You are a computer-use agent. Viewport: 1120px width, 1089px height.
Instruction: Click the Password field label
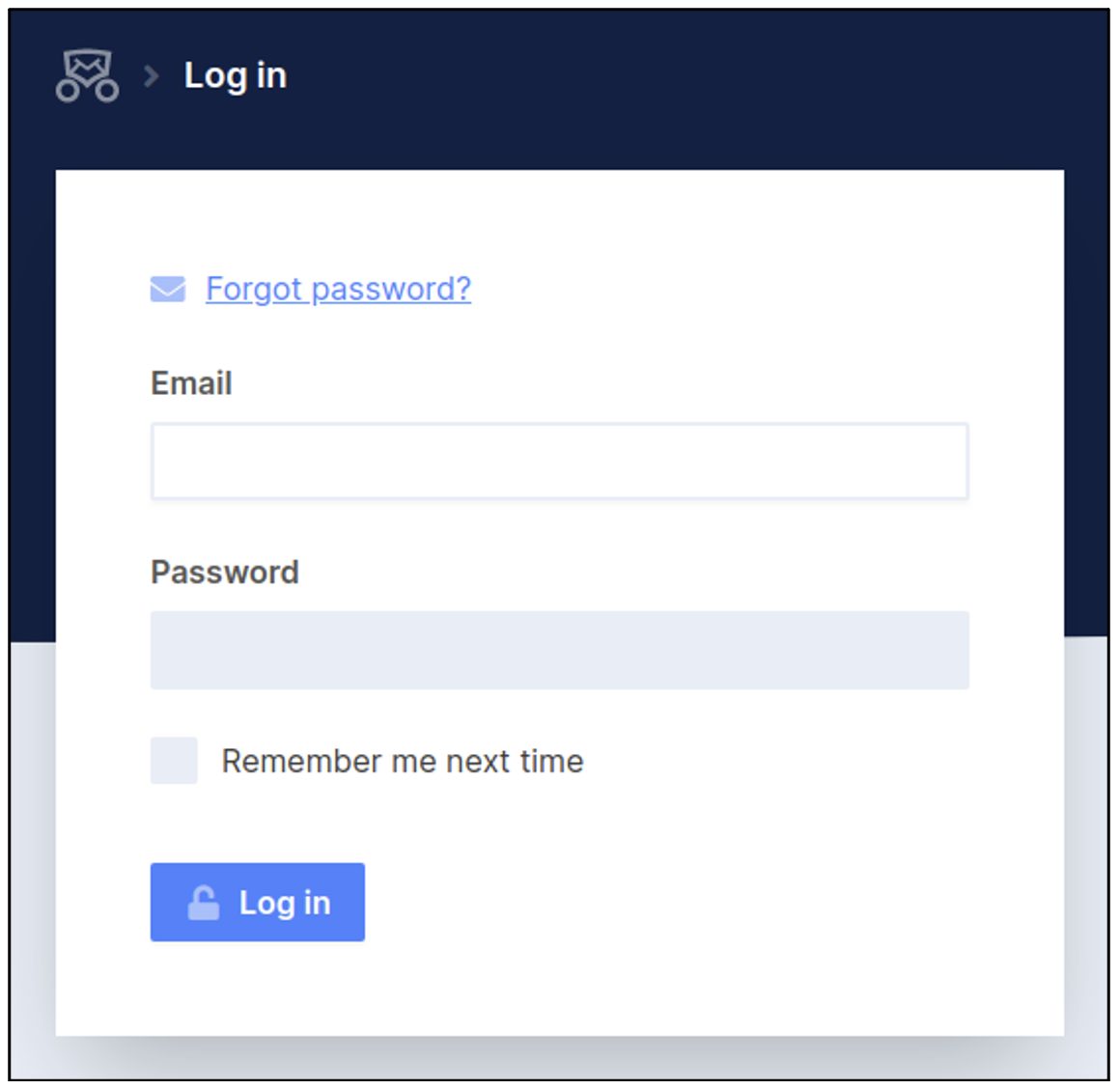pyautogui.click(x=224, y=572)
